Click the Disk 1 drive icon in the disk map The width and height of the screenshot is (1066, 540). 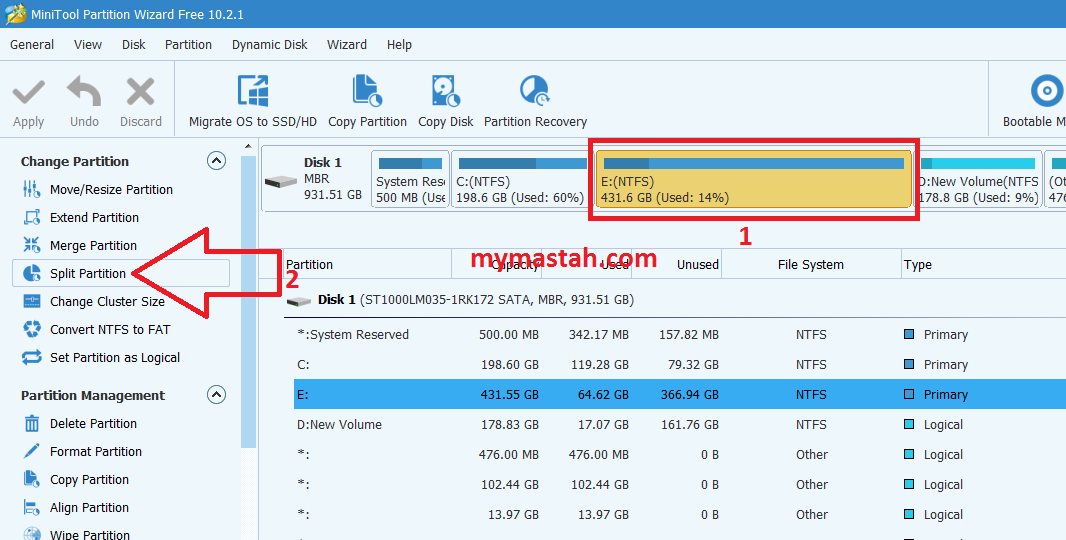coord(281,182)
